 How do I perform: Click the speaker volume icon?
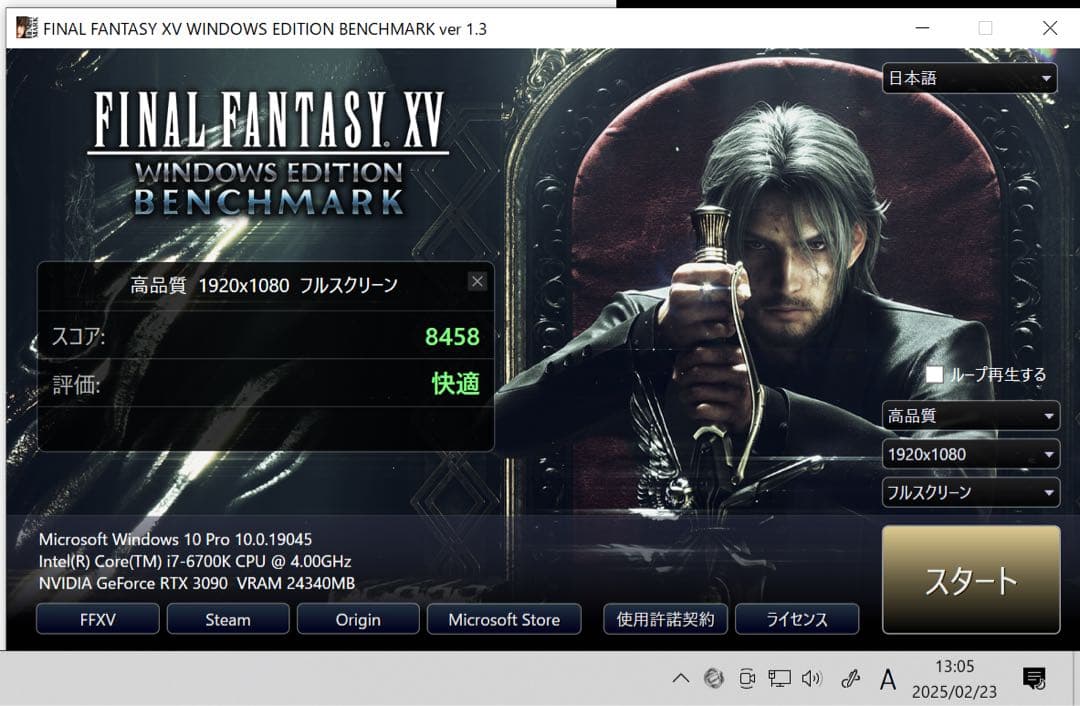[811, 679]
